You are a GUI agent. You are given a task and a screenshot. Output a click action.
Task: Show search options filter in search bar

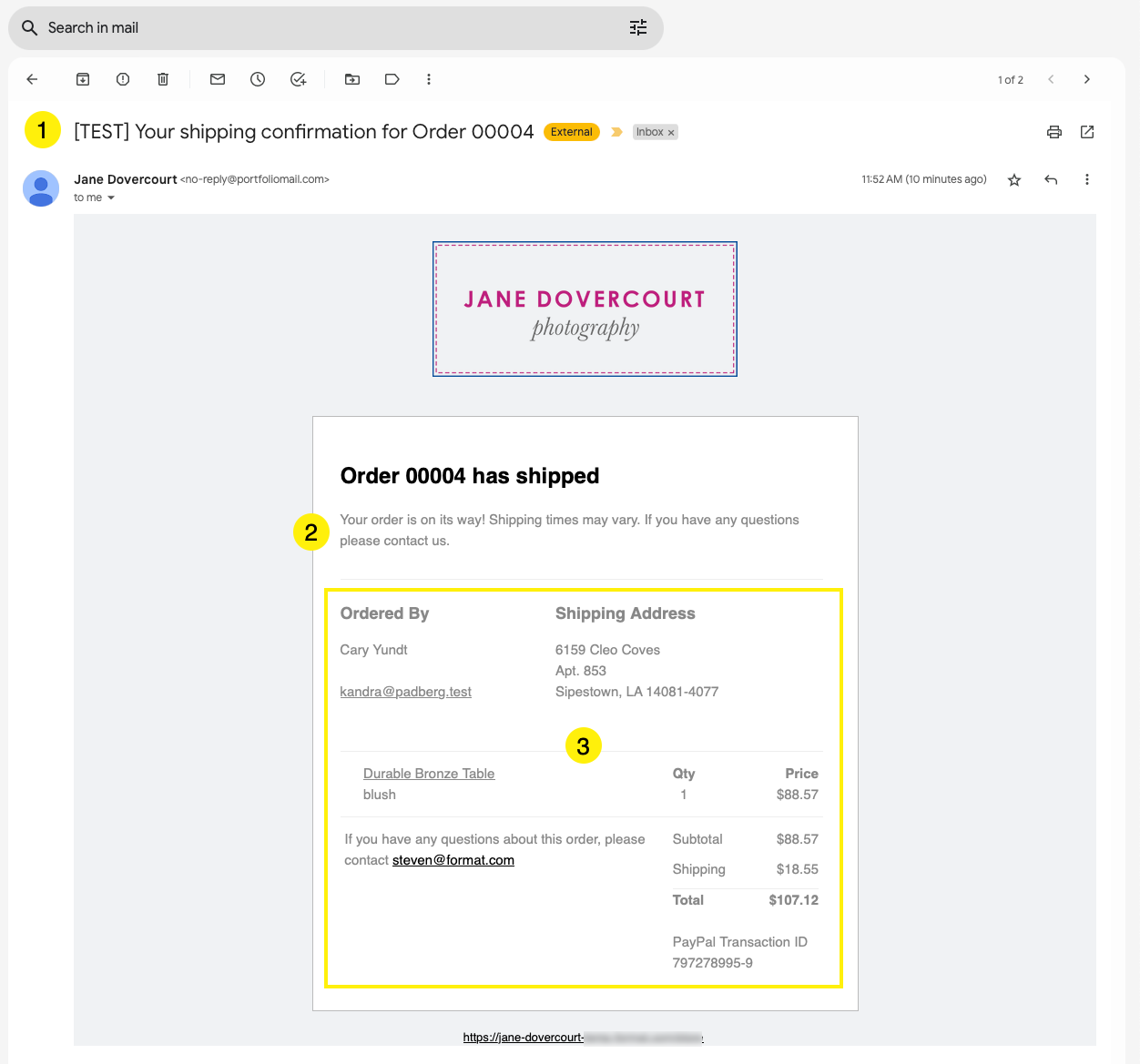pyautogui.click(x=638, y=27)
